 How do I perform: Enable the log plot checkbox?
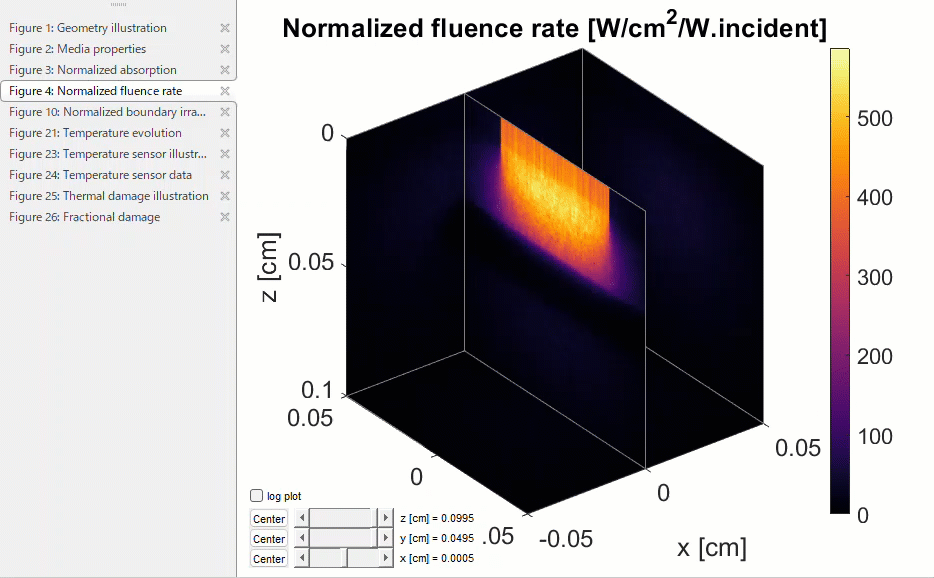click(257, 496)
